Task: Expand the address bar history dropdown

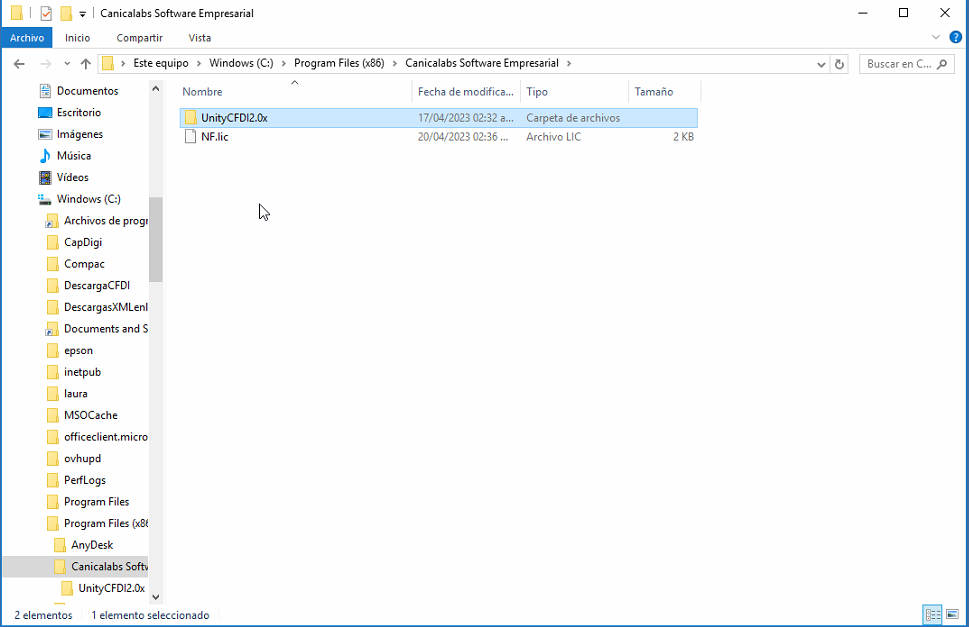Action: [x=821, y=64]
